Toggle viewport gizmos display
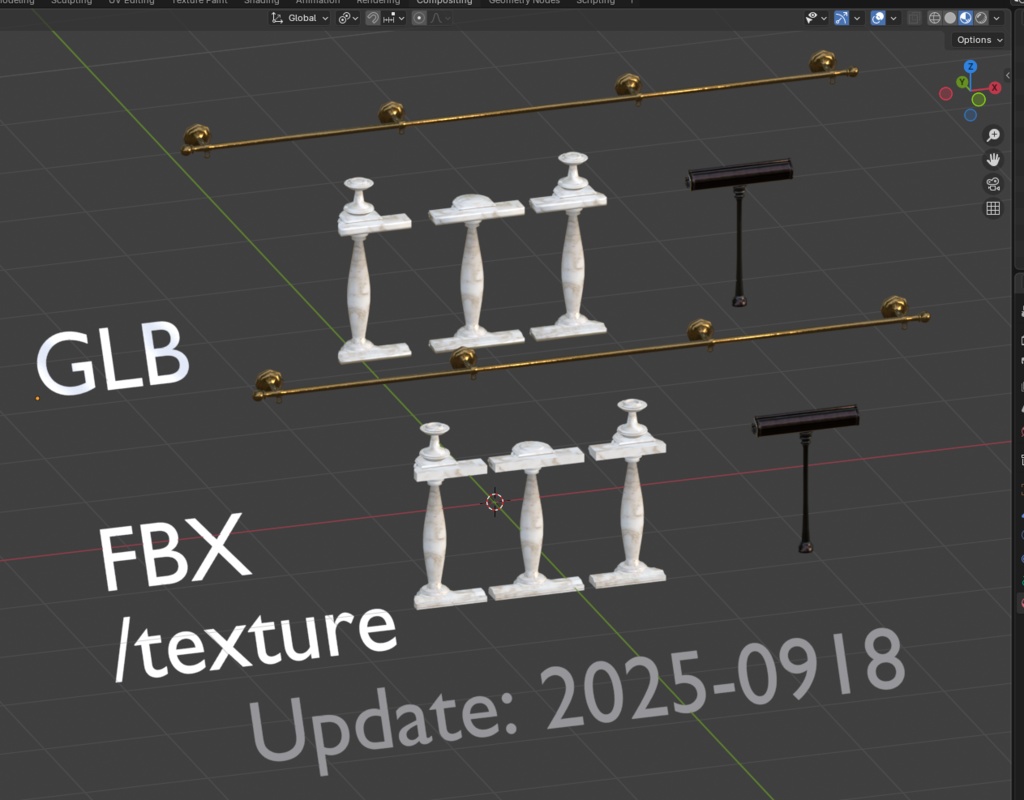 pos(842,18)
